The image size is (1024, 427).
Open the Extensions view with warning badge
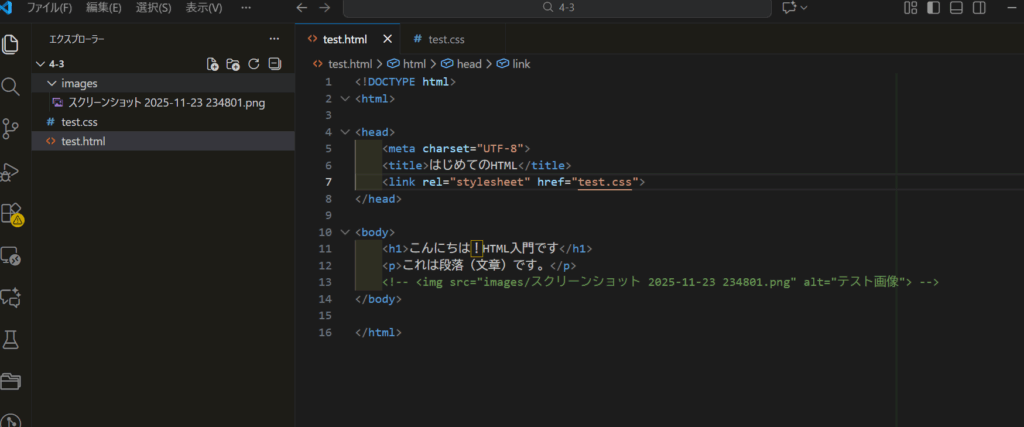pos(11,213)
